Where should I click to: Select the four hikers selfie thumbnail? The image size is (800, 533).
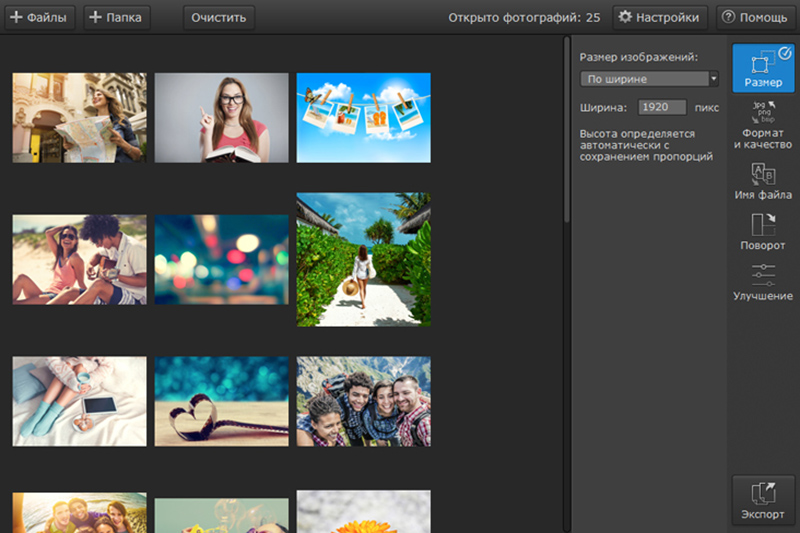[363, 401]
